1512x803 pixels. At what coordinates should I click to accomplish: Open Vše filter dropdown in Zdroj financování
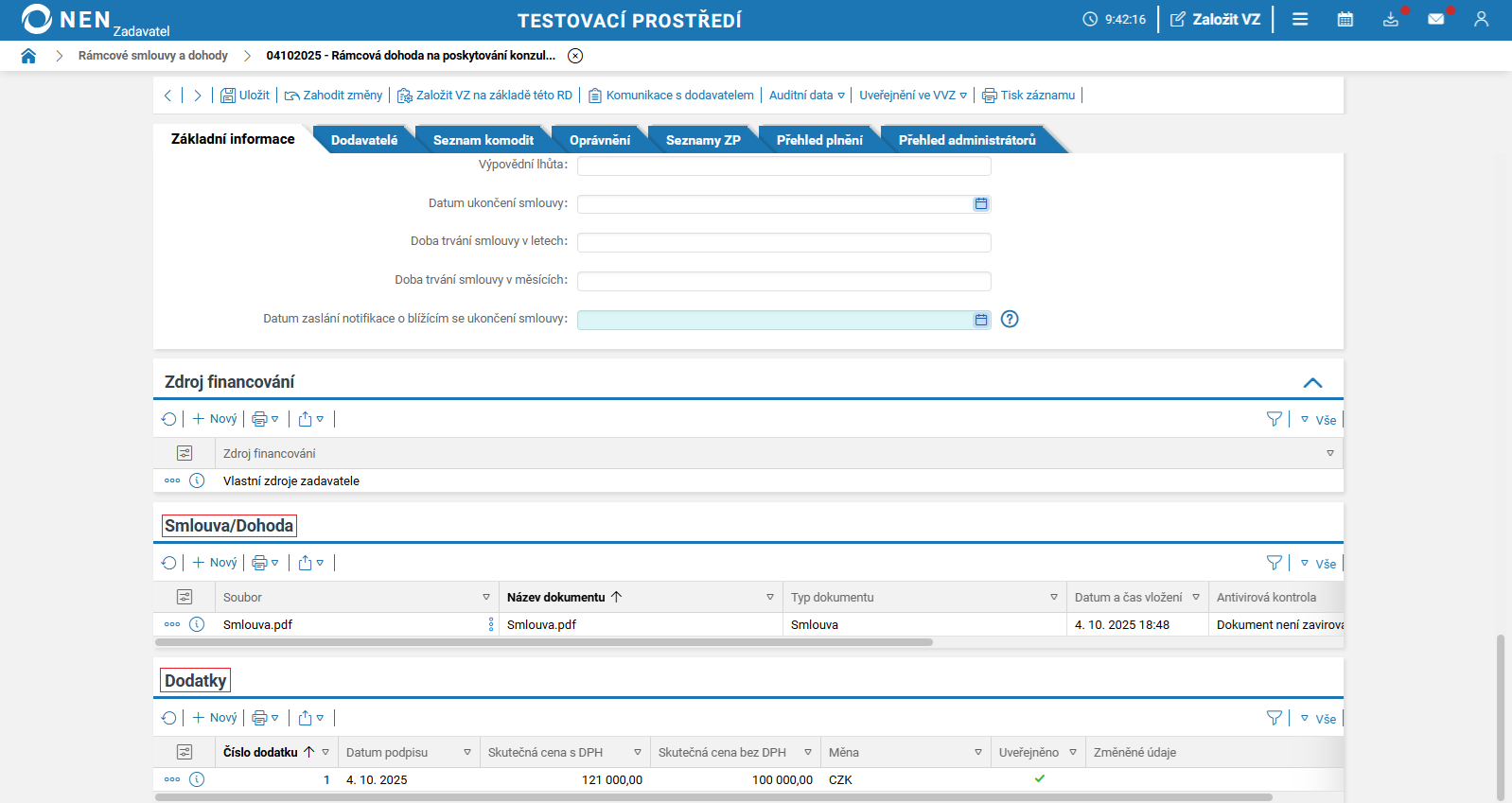click(x=1318, y=420)
